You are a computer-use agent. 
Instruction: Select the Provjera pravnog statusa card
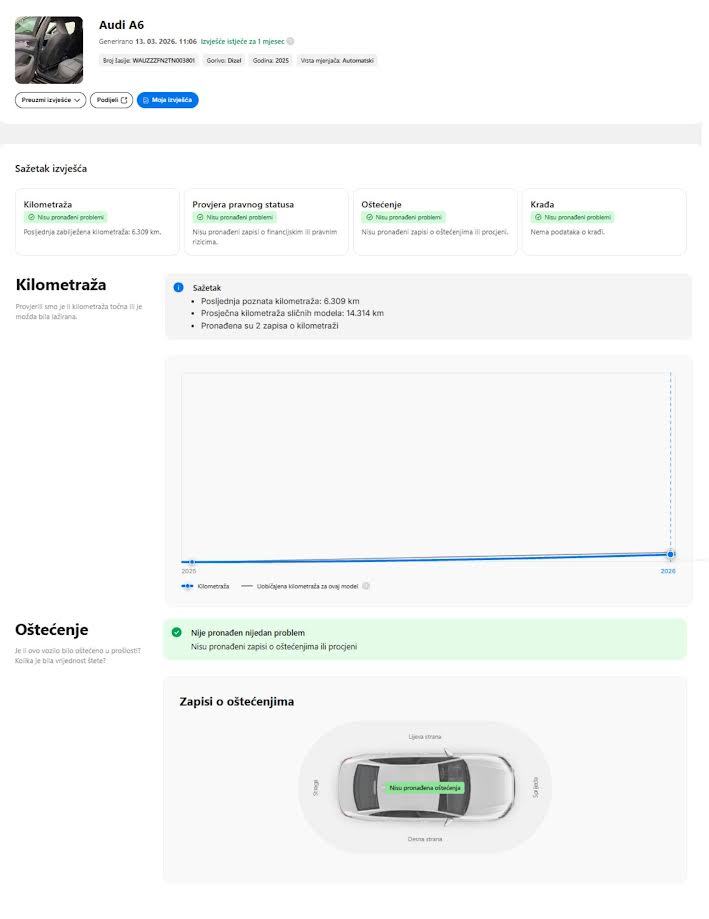point(265,221)
